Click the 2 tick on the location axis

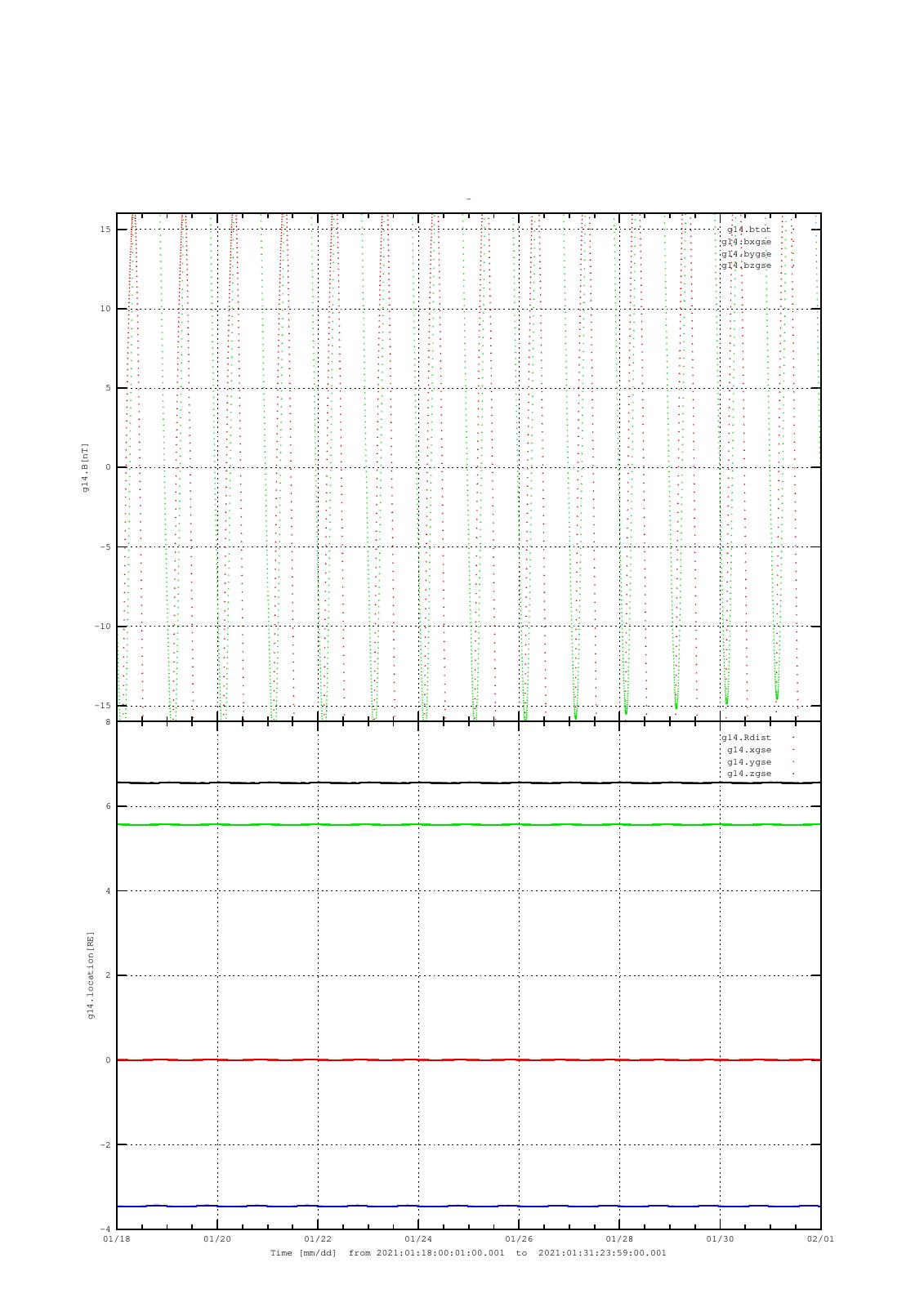coord(108,975)
